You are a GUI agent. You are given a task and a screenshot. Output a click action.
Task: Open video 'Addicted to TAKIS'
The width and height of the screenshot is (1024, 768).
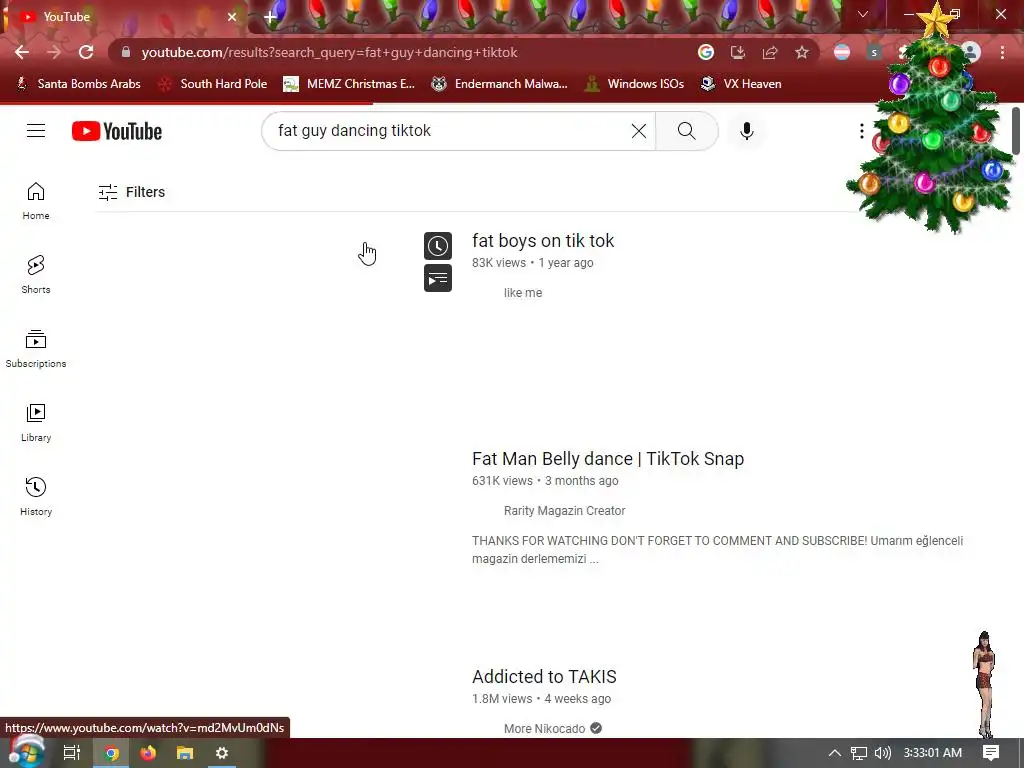[x=544, y=677]
